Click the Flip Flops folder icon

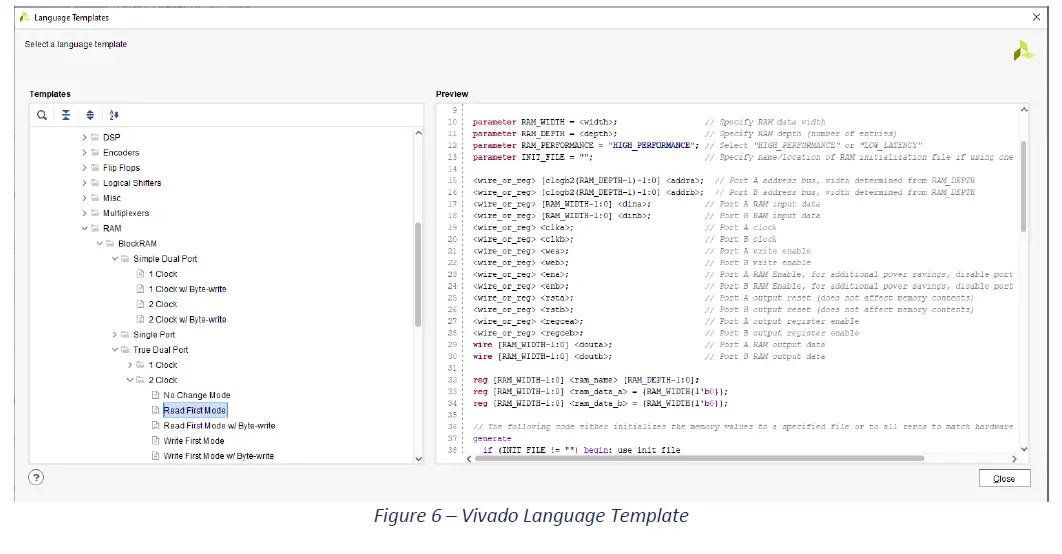[95, 167]
